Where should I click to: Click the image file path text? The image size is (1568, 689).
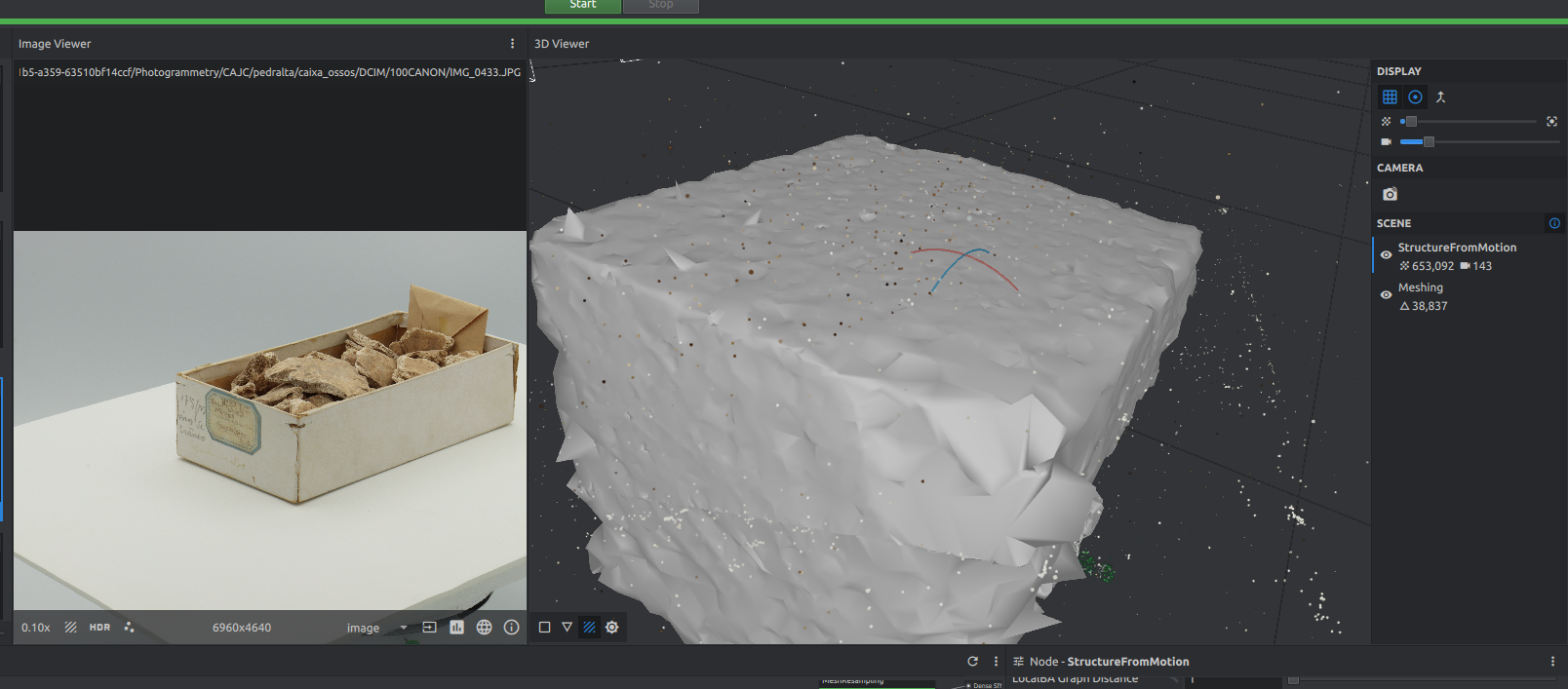[x=269, y=72]
